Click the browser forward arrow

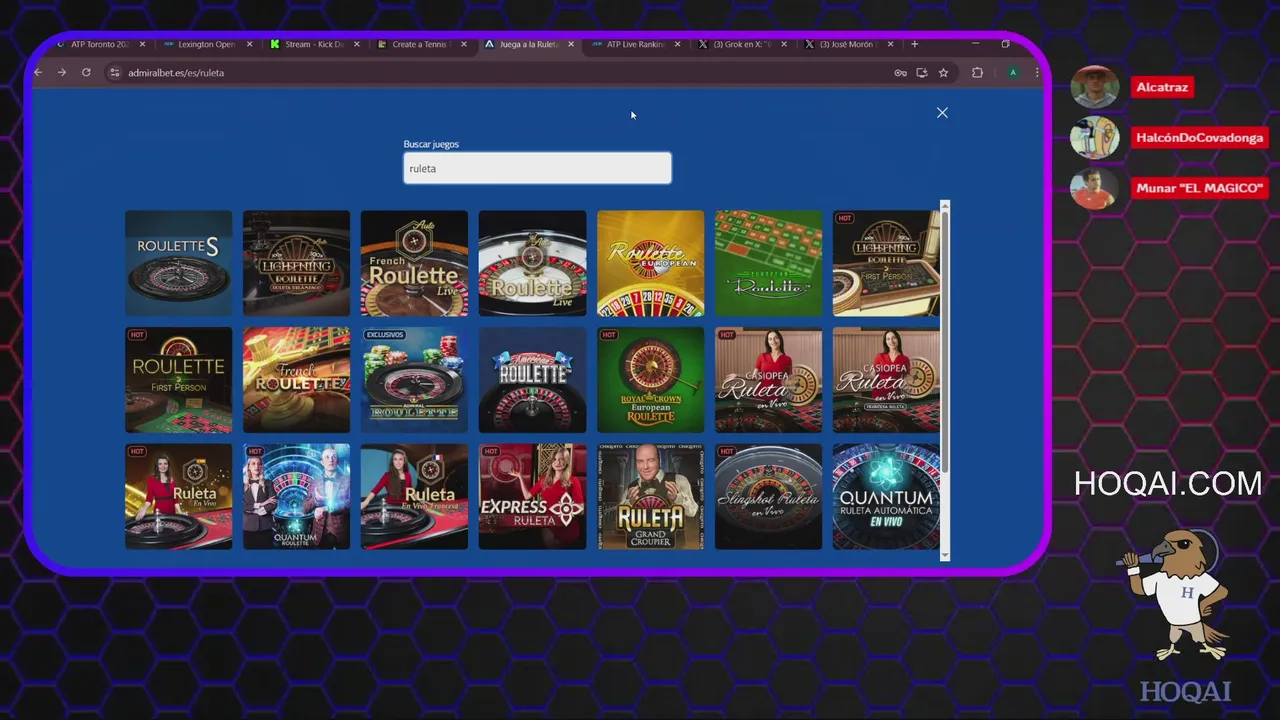(x=62, y=72)
